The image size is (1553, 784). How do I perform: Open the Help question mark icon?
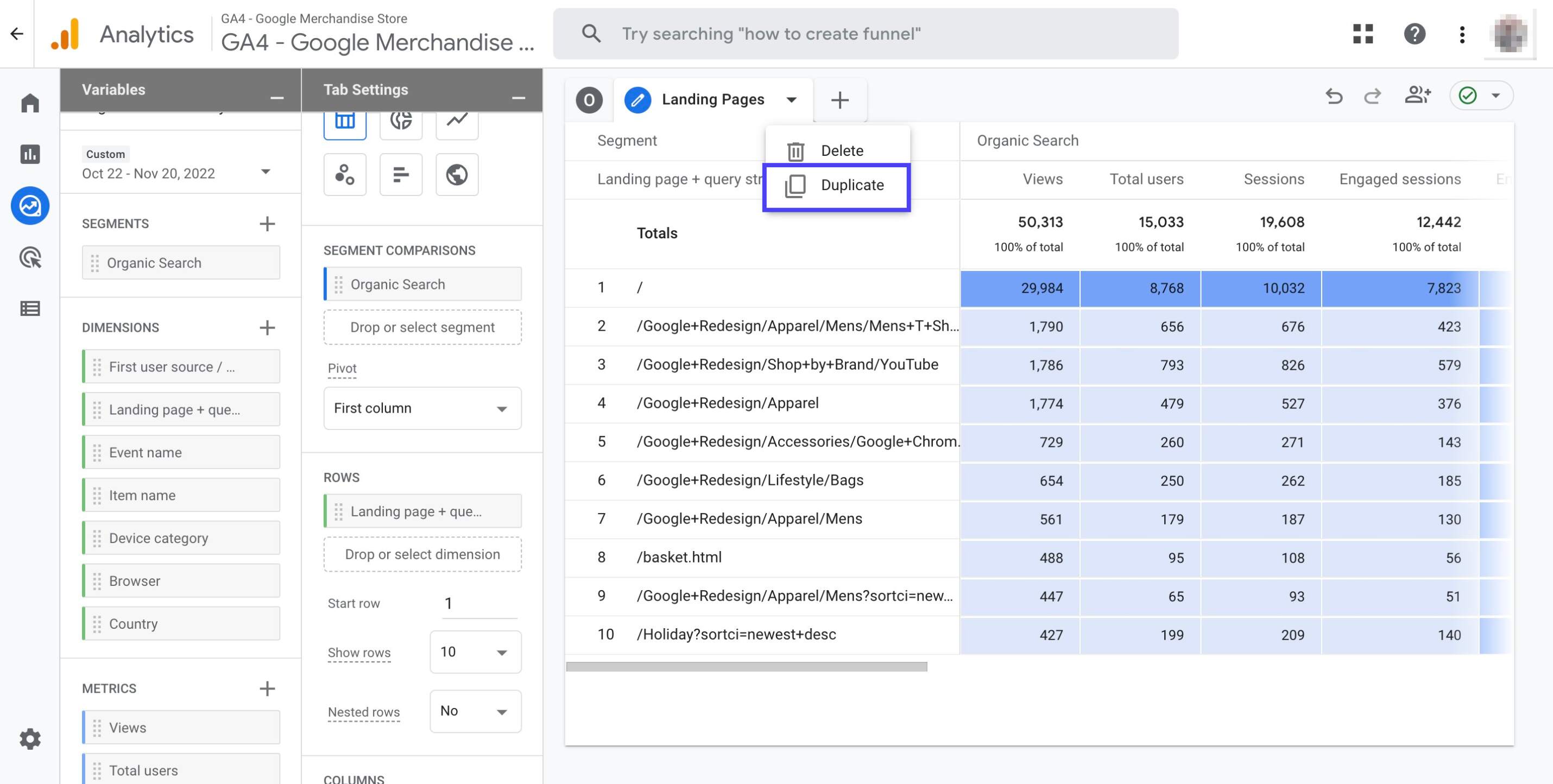point(1415,34)
